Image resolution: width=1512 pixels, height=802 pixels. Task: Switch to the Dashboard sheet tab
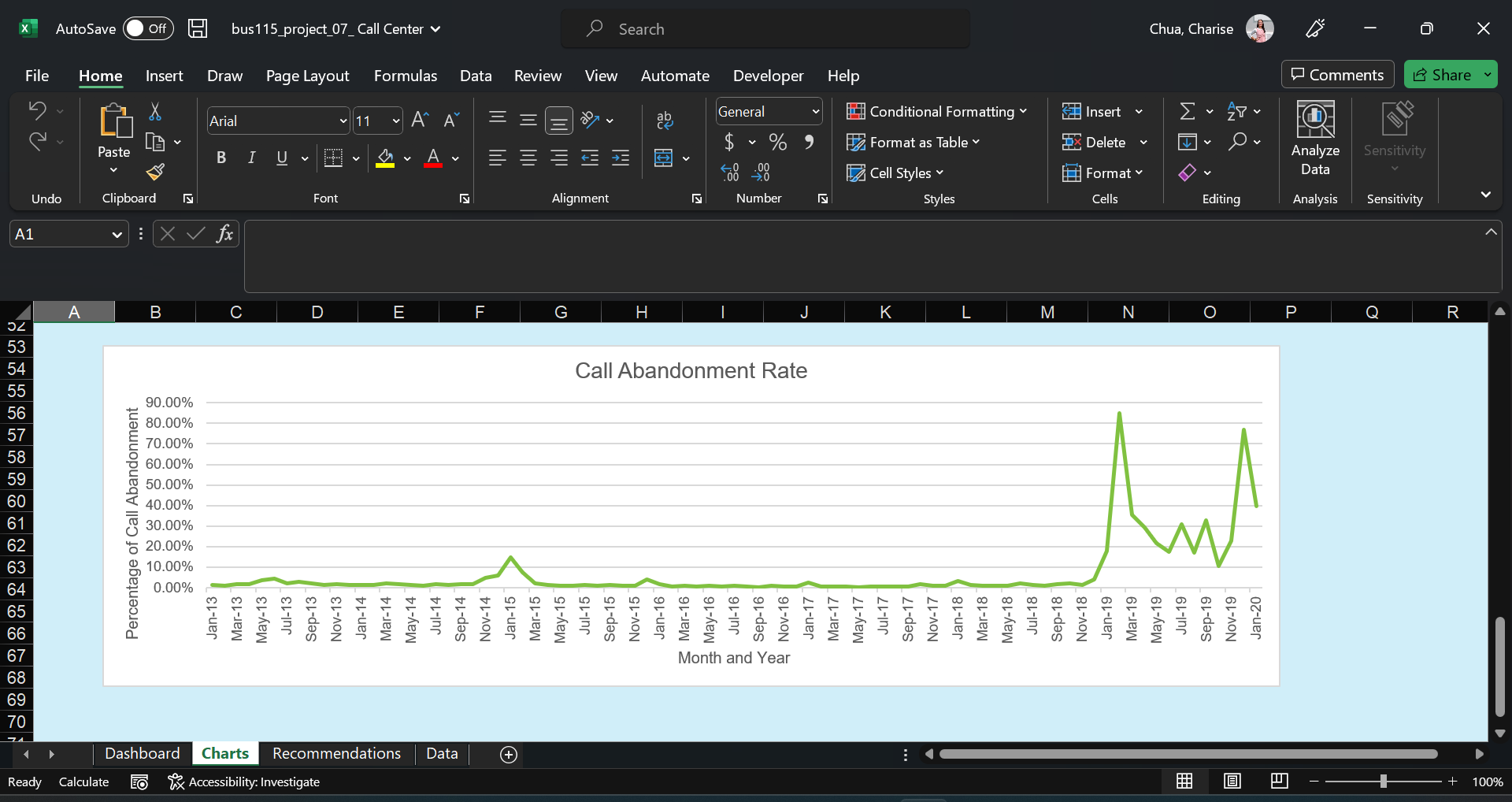(x=142, y=754)
